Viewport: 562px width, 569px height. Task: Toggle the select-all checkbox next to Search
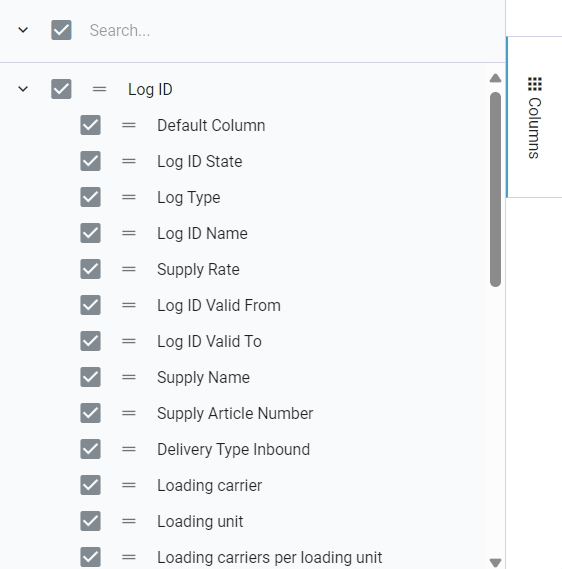61,30
